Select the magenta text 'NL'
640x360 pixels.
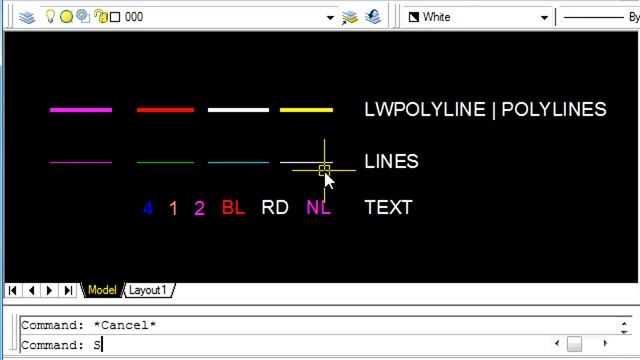point(318,207)
